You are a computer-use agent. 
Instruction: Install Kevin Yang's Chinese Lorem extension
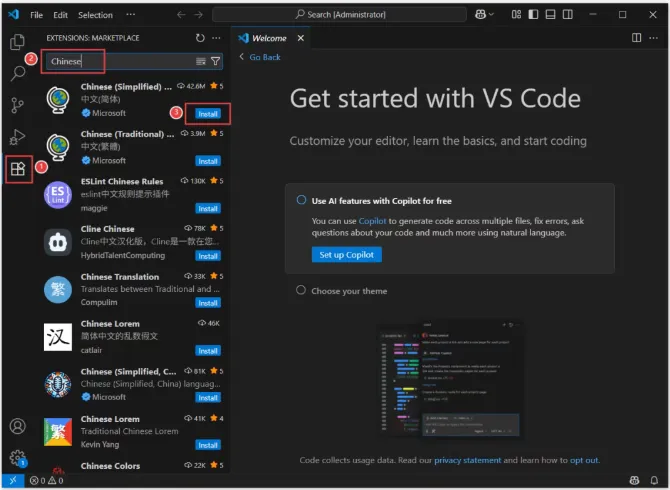208,445
